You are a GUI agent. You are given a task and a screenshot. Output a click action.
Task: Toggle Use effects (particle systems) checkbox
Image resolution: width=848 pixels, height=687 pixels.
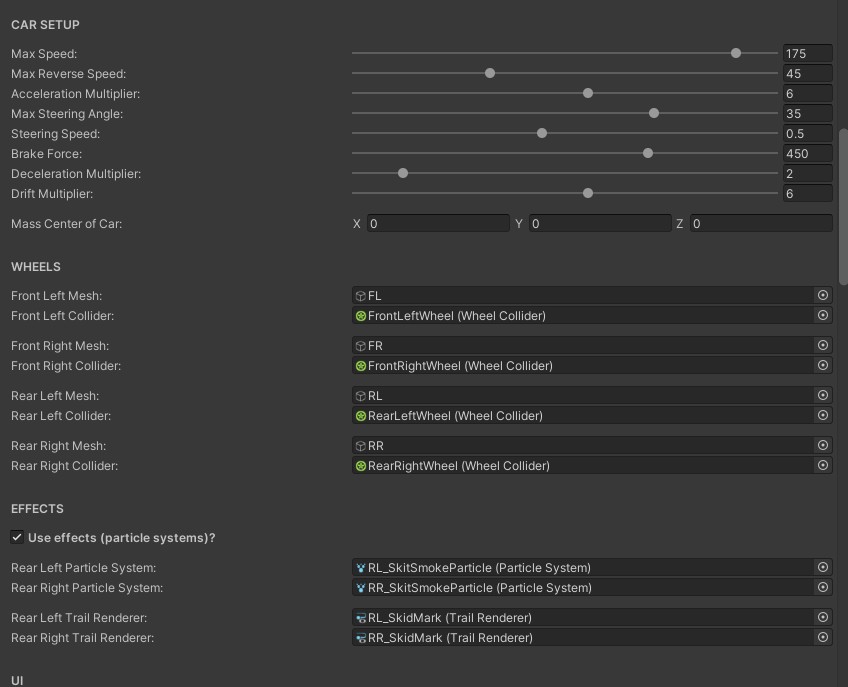(x=17, y=538)
